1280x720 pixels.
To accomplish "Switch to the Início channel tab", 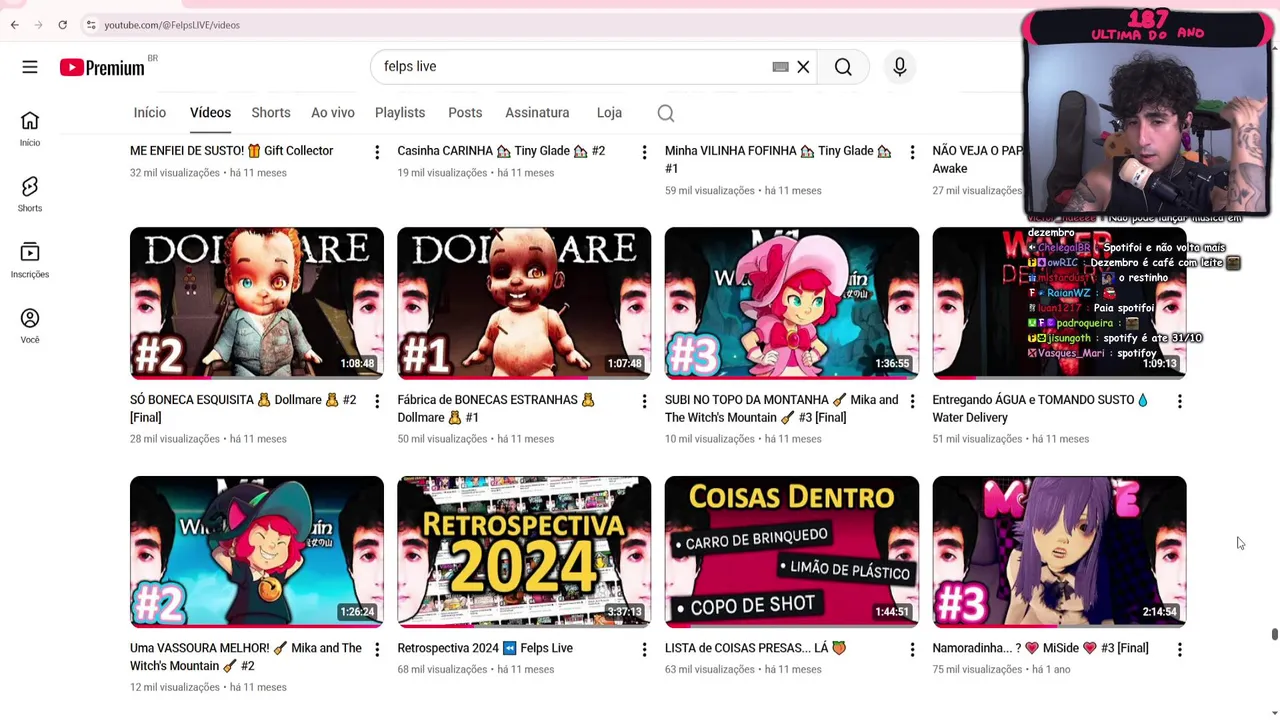I will (x=150, y=113).
